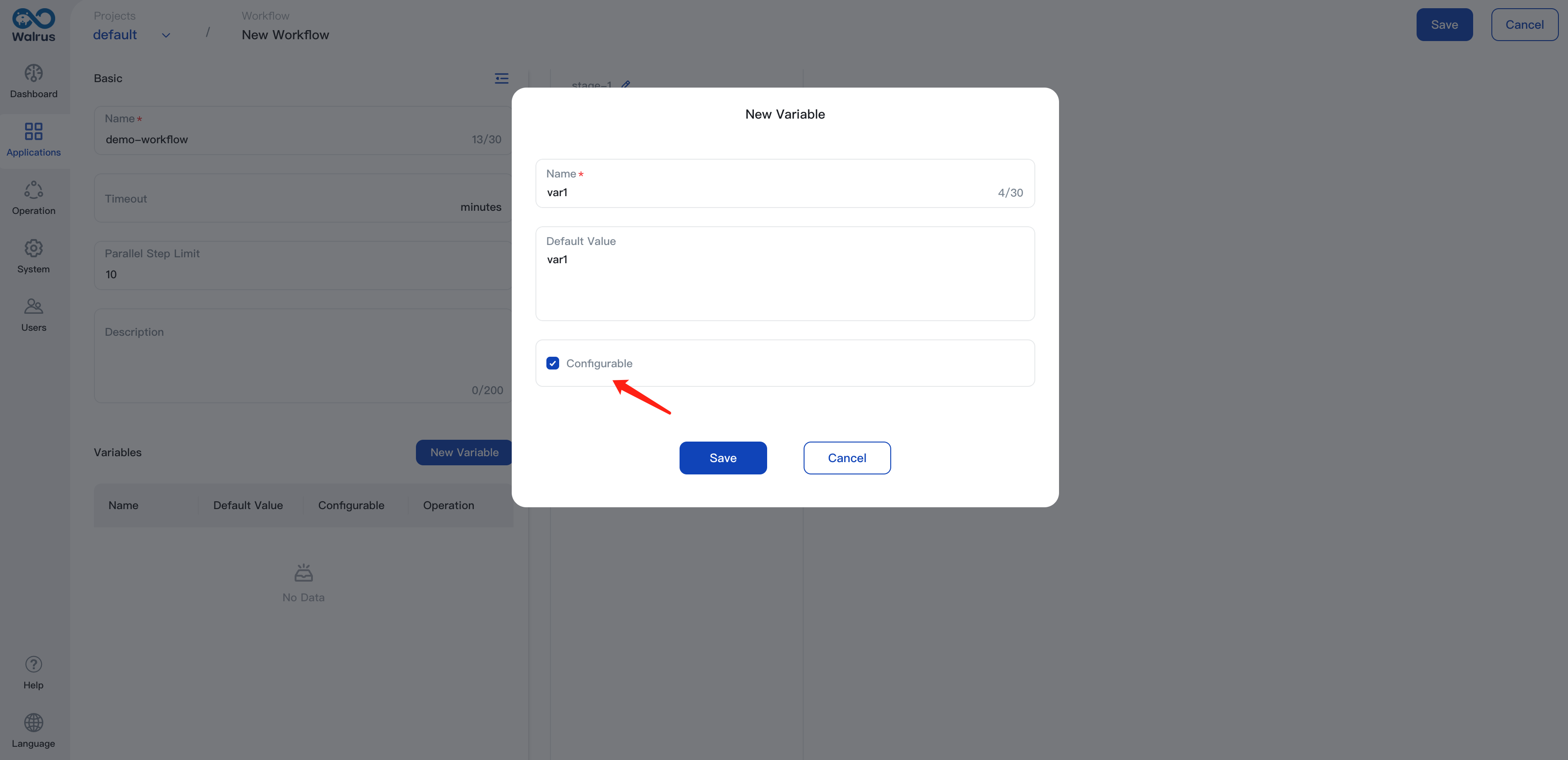Save the new variable
Viewport: 1568px width, 760px height.
723,457
